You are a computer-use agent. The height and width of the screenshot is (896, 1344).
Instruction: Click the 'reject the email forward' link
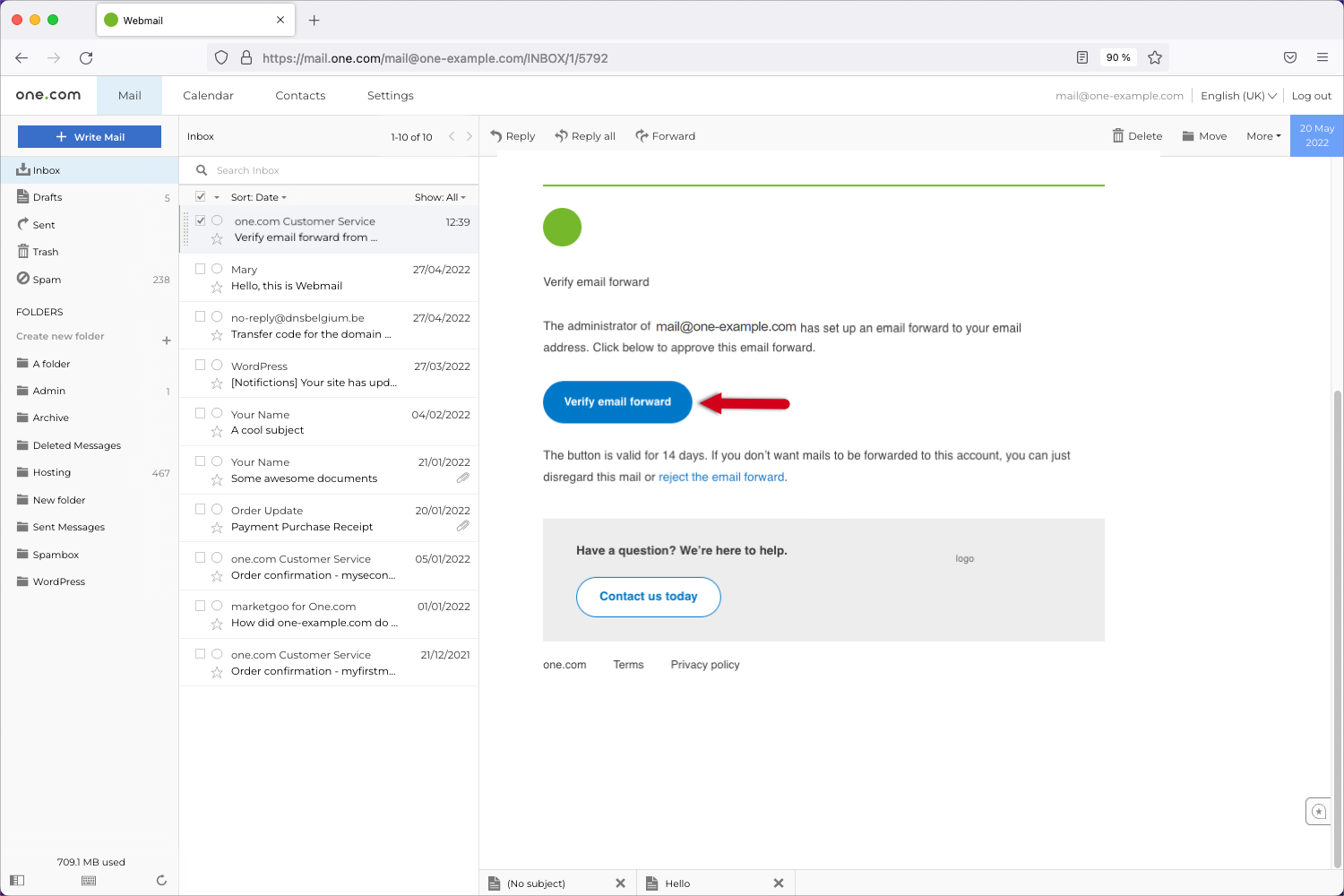(721, 478)
